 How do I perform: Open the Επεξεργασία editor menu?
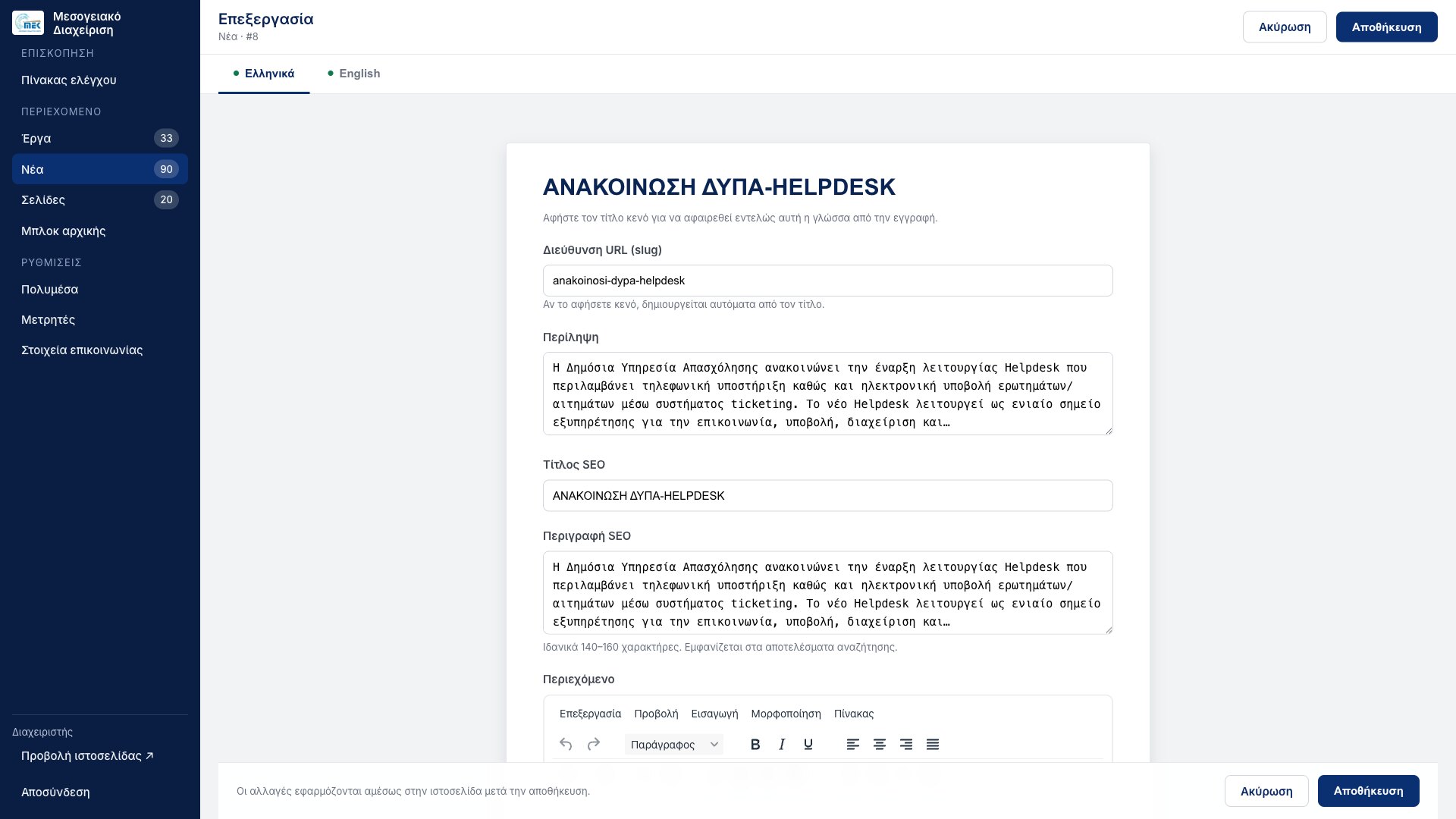click(590, 714)
